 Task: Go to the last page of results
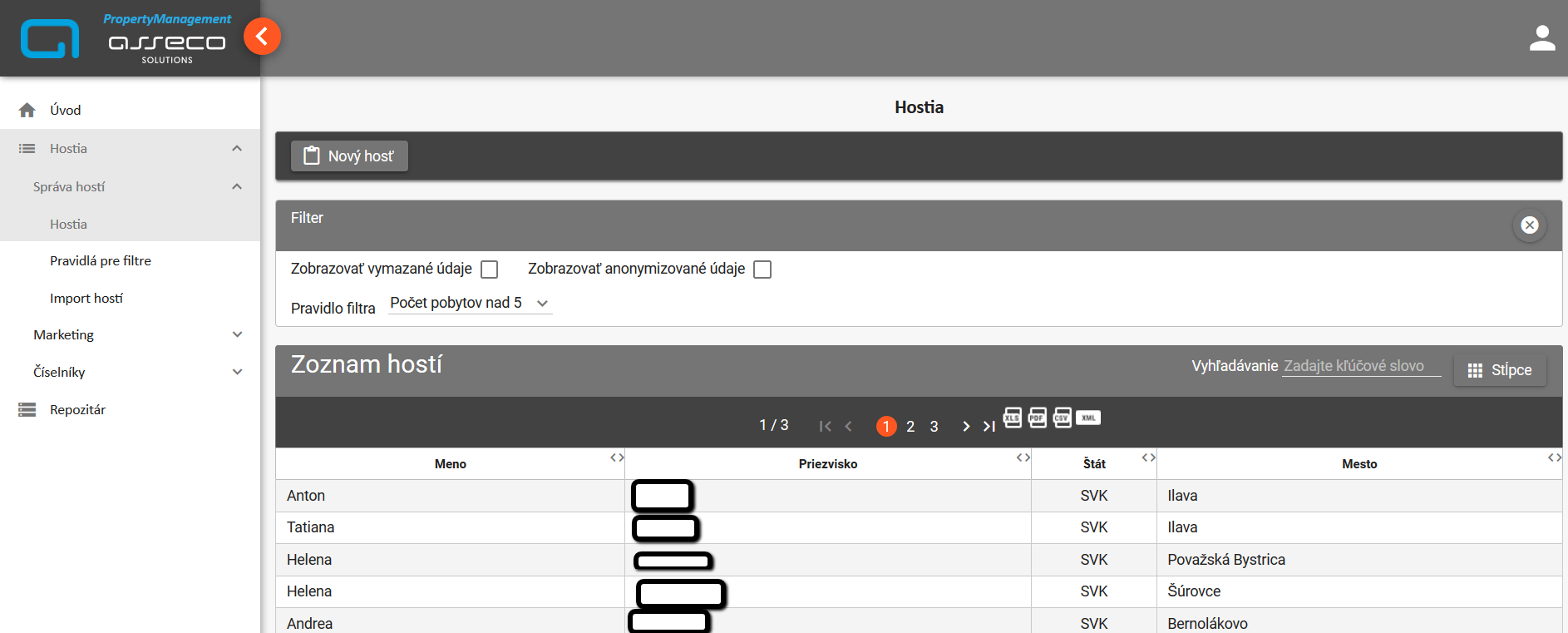[x=989, y=427]
